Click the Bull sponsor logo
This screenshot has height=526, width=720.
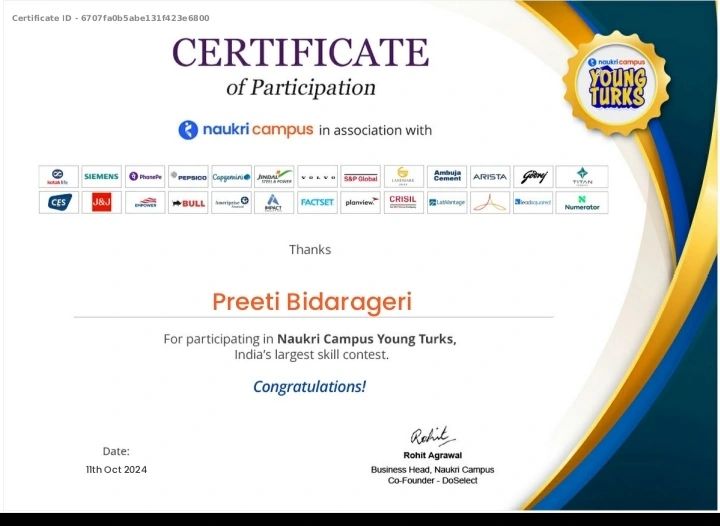tap(188, 202)
